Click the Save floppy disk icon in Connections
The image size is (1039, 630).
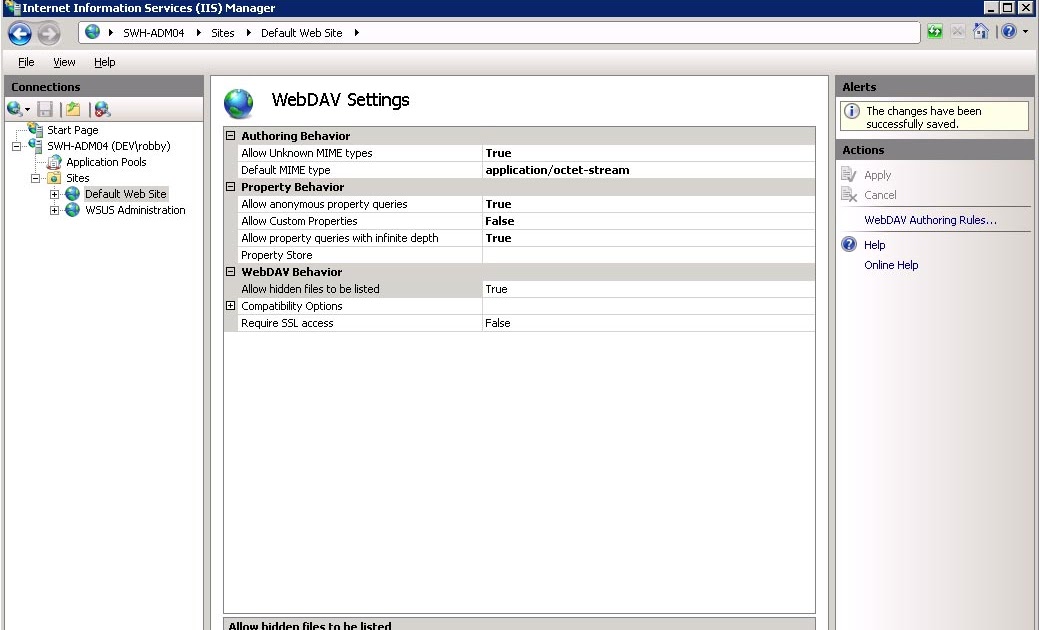click(45, 109)
